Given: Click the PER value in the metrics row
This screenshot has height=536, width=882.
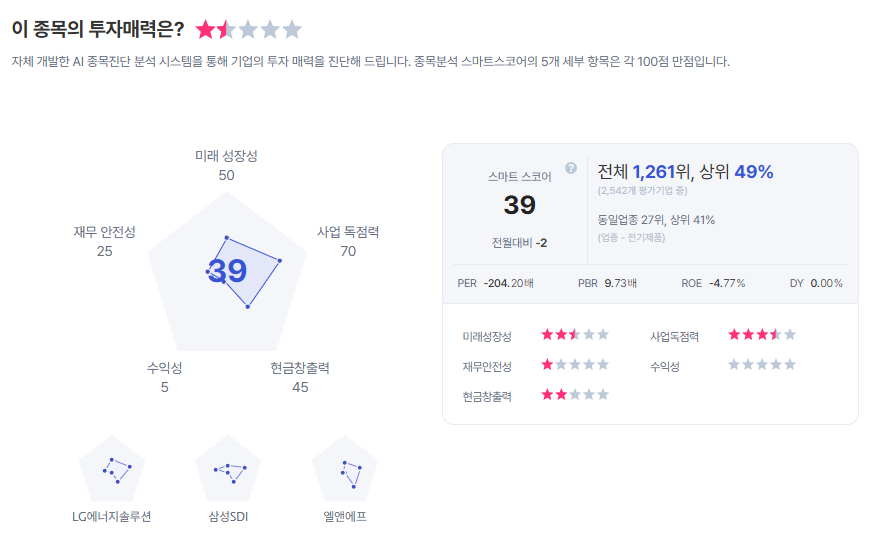Looking at the screenshot, I should (x=508, y=283).
